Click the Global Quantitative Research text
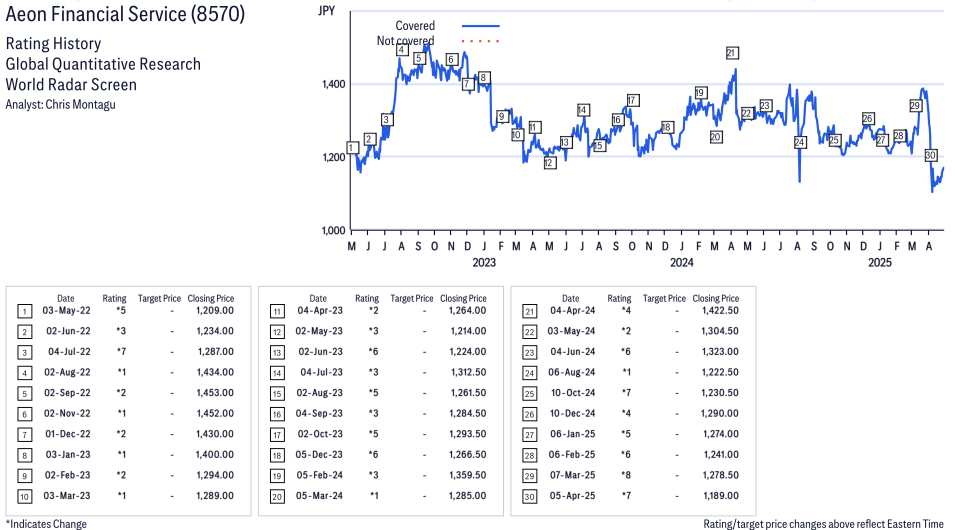 [x=103, y=64]
